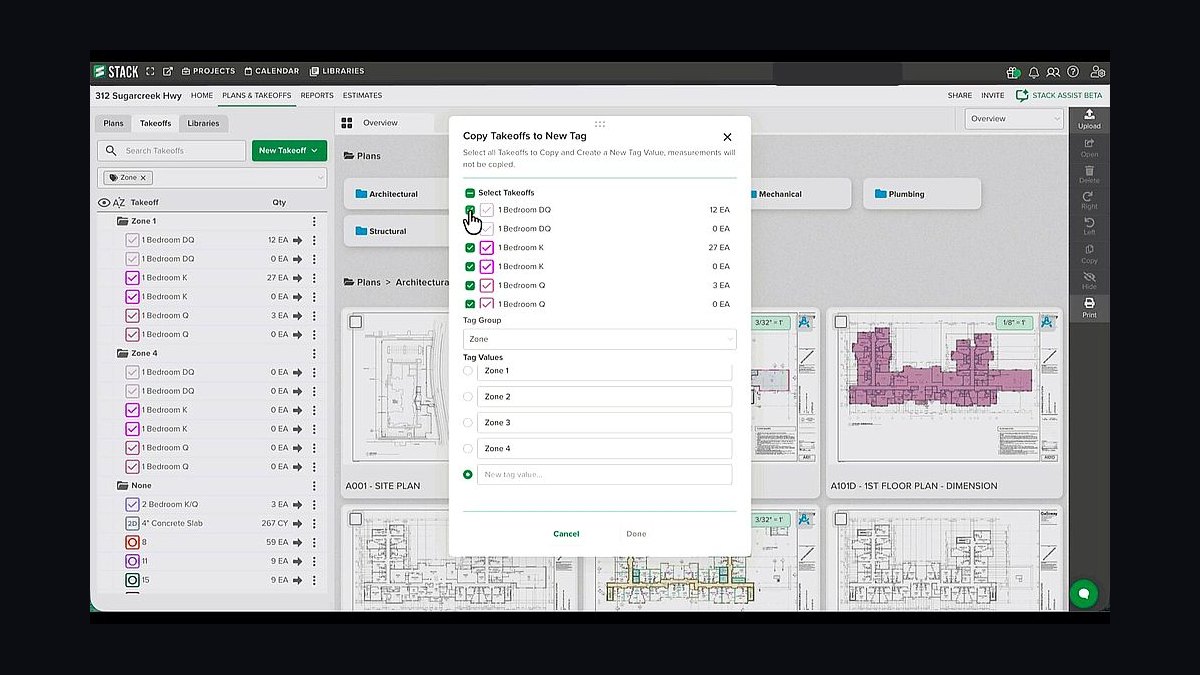Open STACK ASSIST BETA
1200x675 pixels.
(1059, 96)
